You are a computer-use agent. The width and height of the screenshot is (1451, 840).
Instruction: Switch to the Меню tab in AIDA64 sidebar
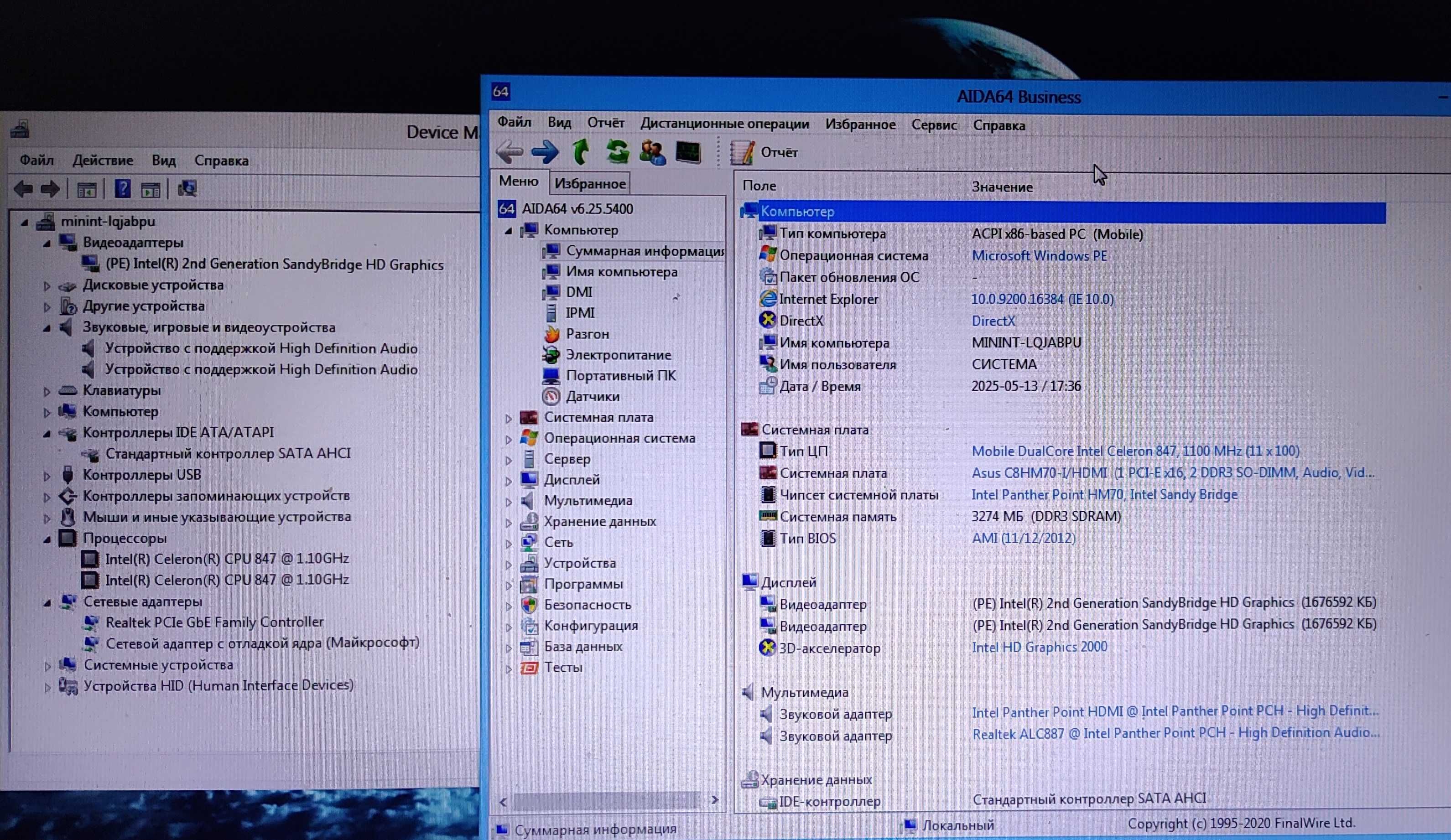coord(519,181)
